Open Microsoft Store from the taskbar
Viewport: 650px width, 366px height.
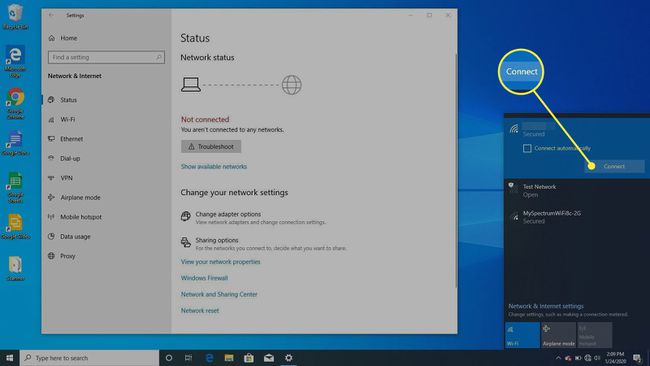[249, 358]
